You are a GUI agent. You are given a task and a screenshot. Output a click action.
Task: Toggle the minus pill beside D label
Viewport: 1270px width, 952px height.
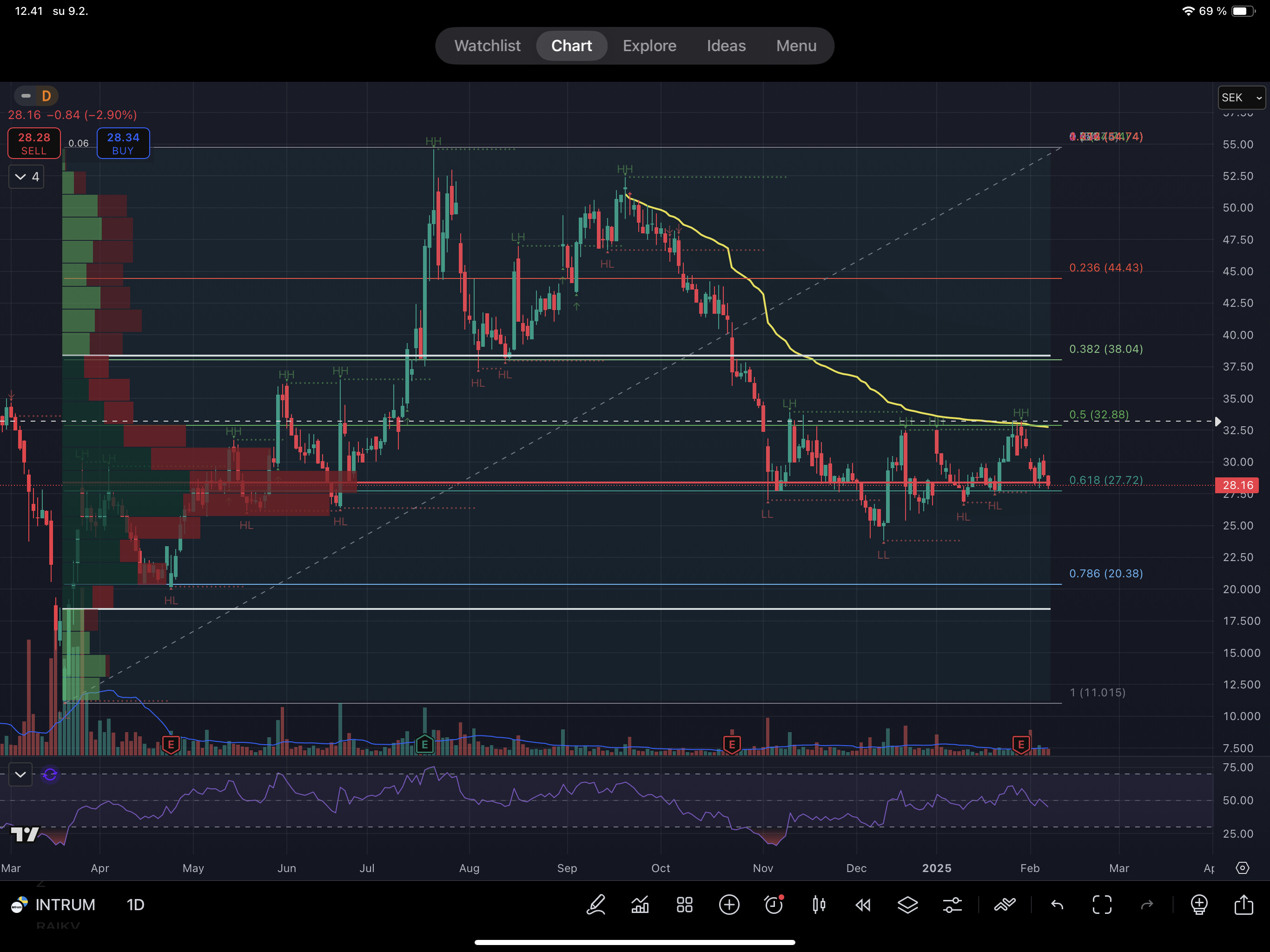click(26, 96)
